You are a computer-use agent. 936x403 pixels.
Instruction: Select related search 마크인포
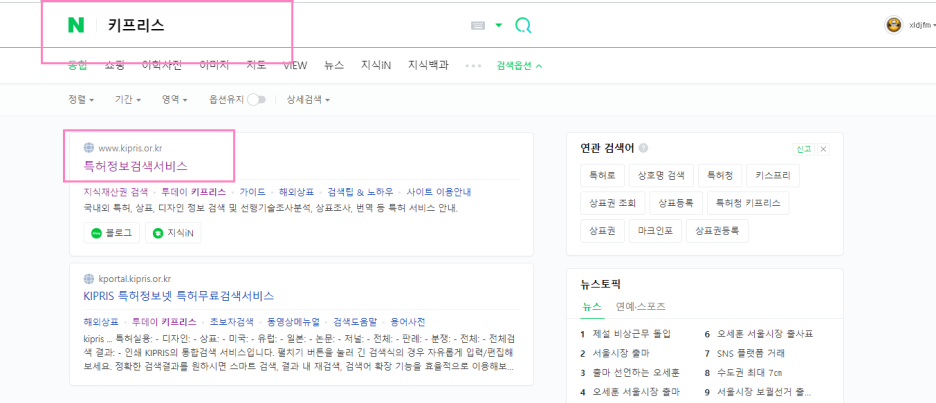(x=655, y=231)
